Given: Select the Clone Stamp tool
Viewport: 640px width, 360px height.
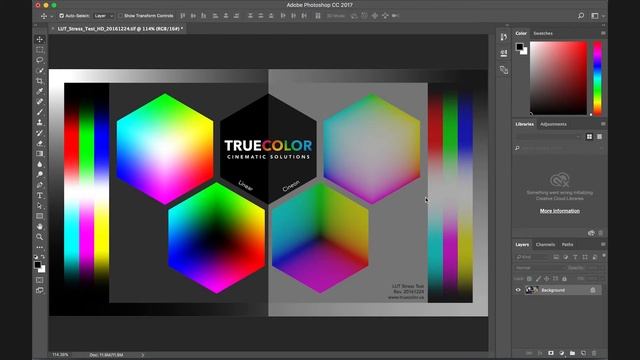Looking at the screenshot, I should click(x=40, y=122).
